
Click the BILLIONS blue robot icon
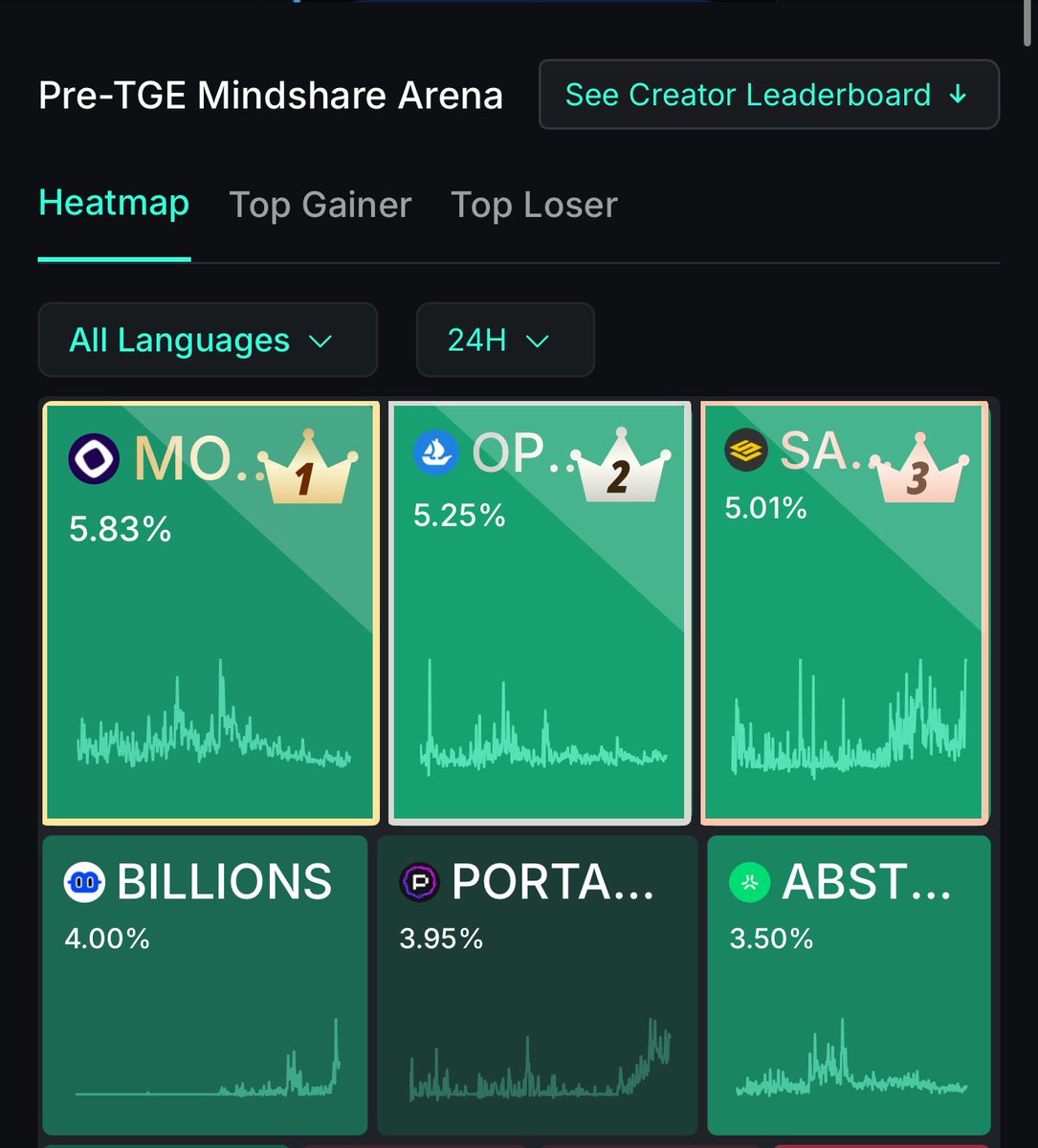point(84,882)
